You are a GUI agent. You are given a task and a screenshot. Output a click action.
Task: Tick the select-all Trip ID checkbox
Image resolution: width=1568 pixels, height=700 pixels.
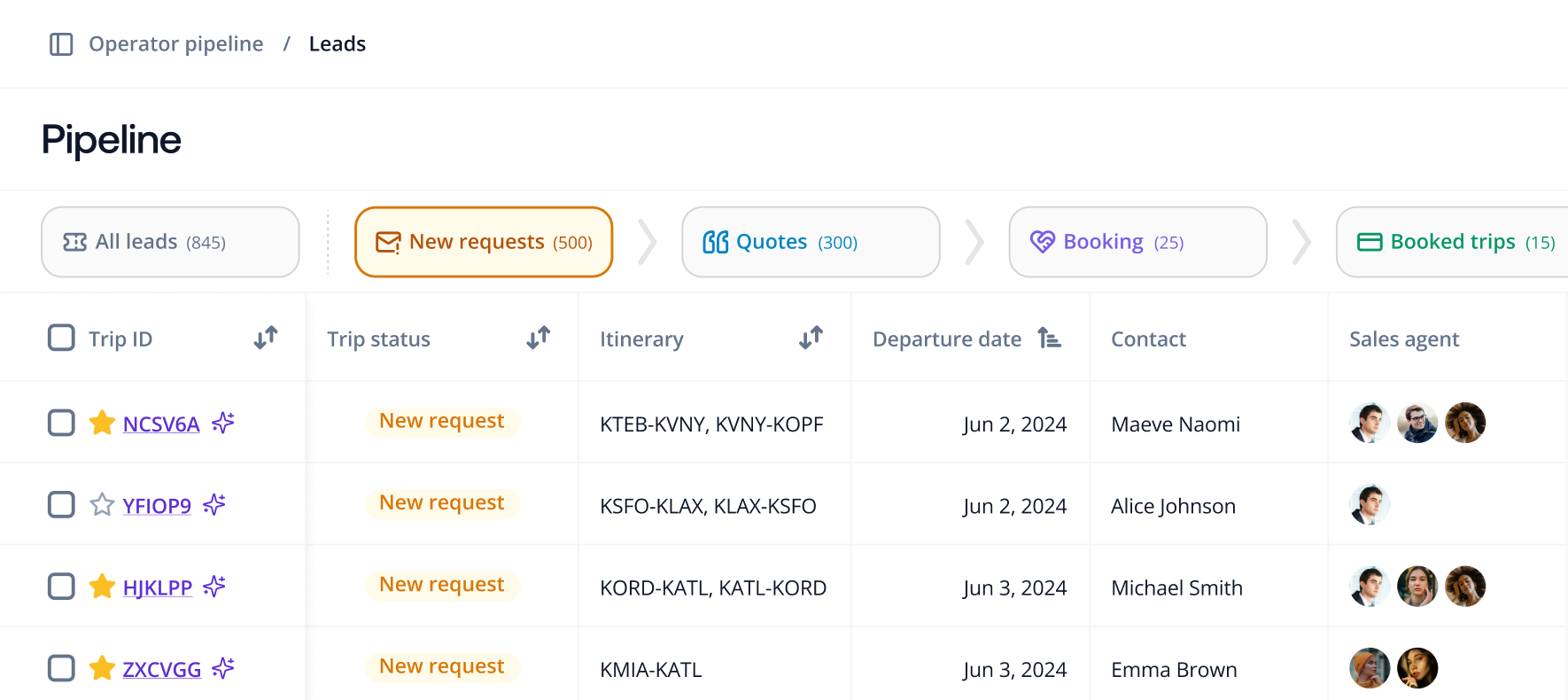pos(61,338)
